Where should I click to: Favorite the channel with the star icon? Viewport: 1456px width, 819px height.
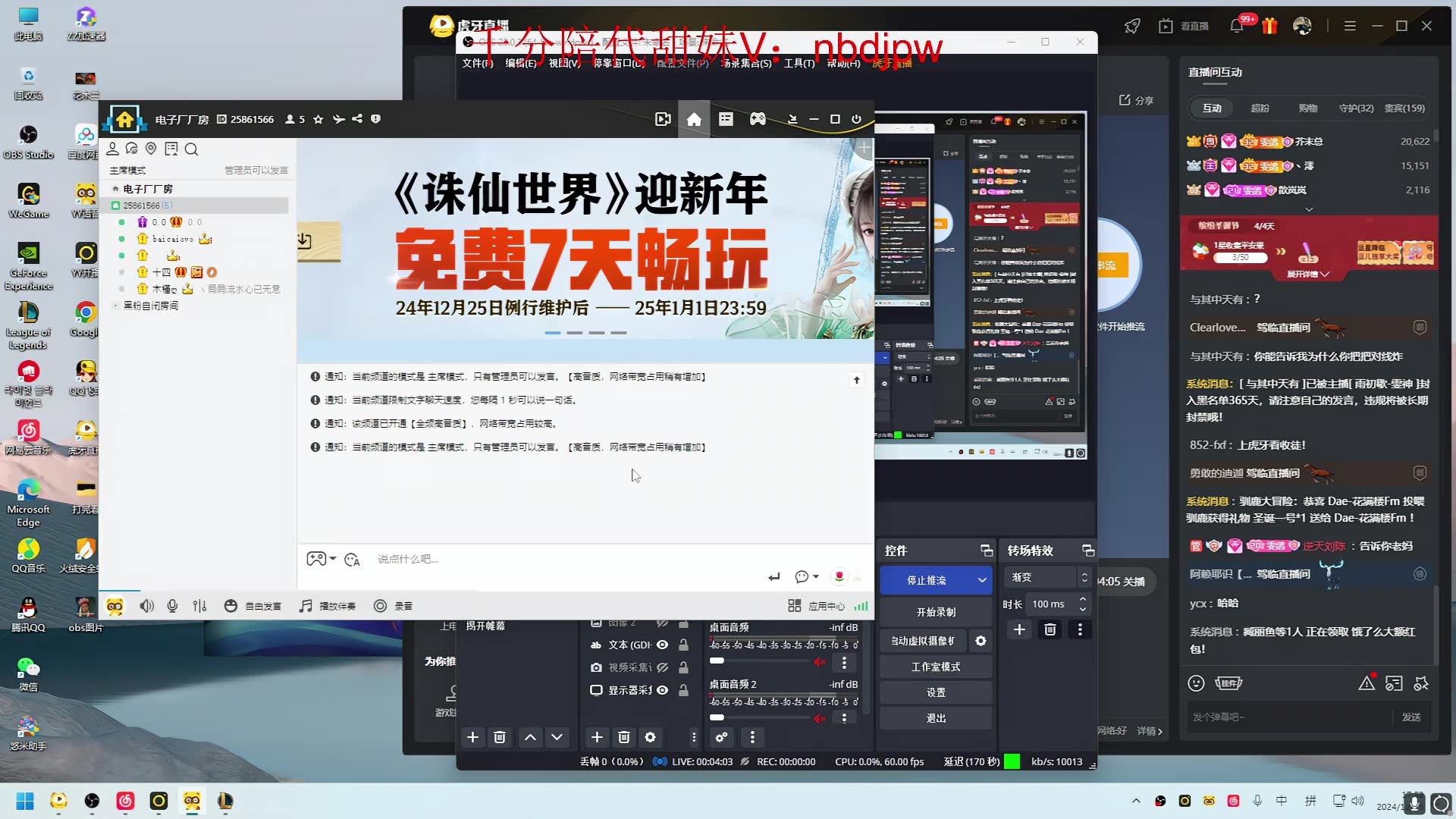pos(318,119)
